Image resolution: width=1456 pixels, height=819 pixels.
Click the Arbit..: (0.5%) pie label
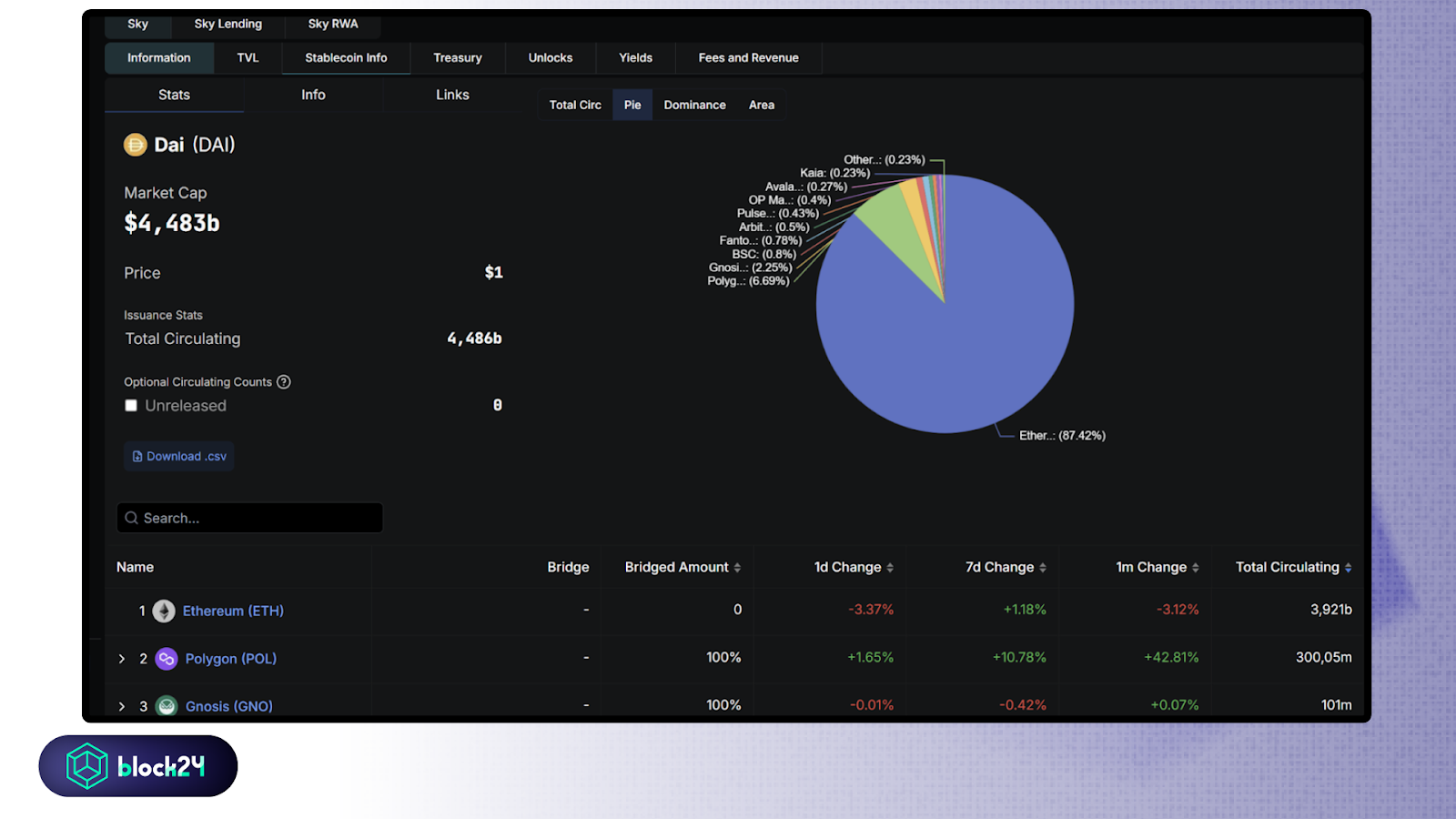click(774, 227)
